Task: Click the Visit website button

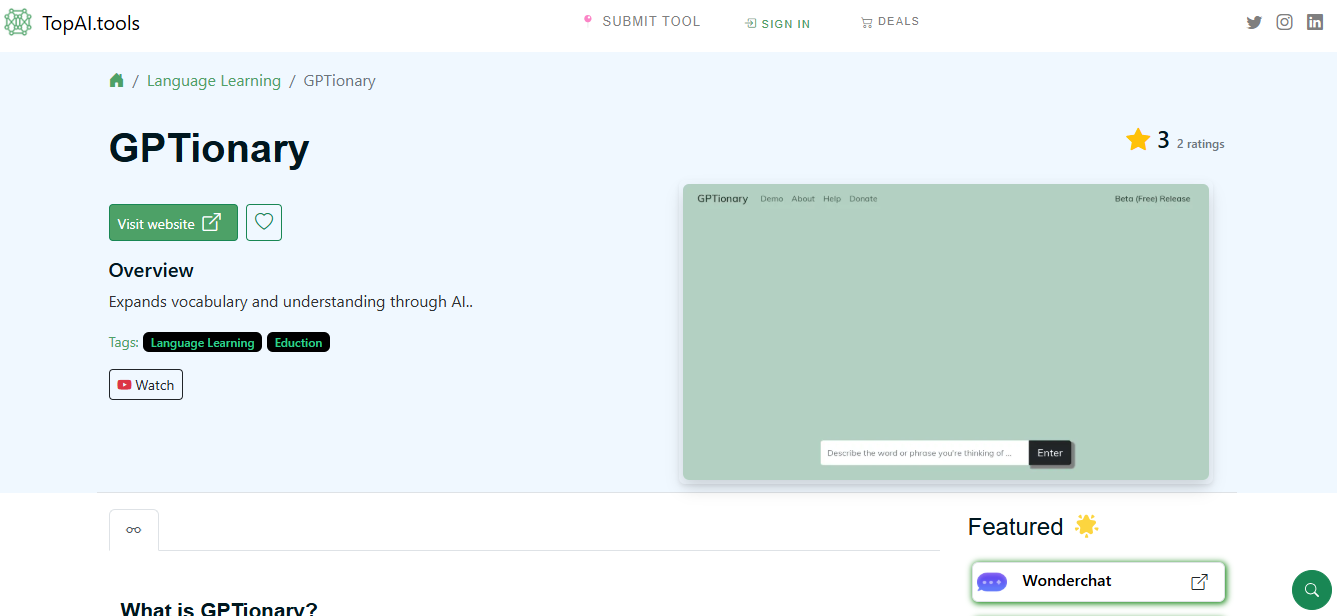Action: click(x=173, y=223)
